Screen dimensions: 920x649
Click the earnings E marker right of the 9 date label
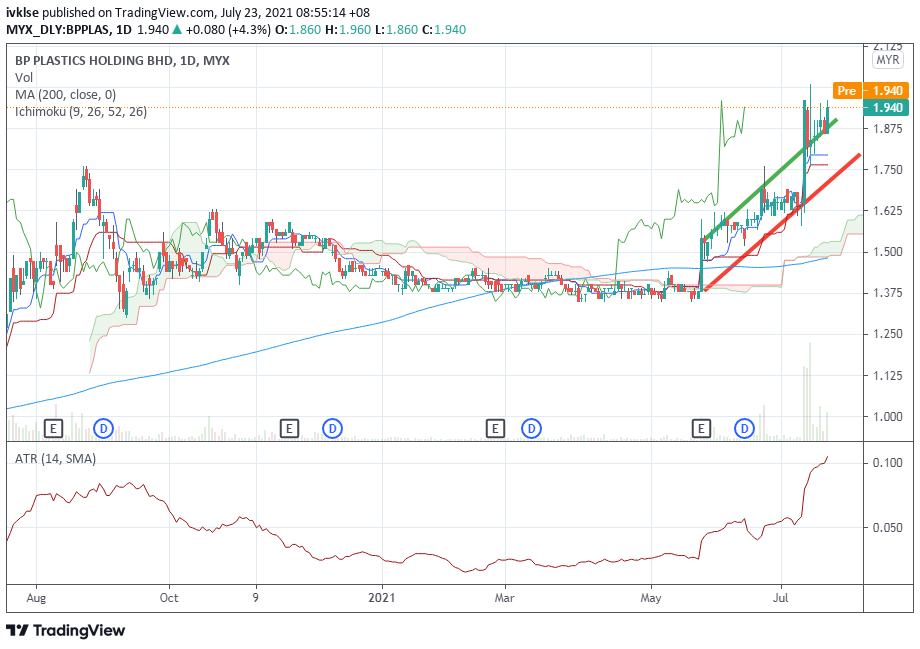(x=289, y=429)
